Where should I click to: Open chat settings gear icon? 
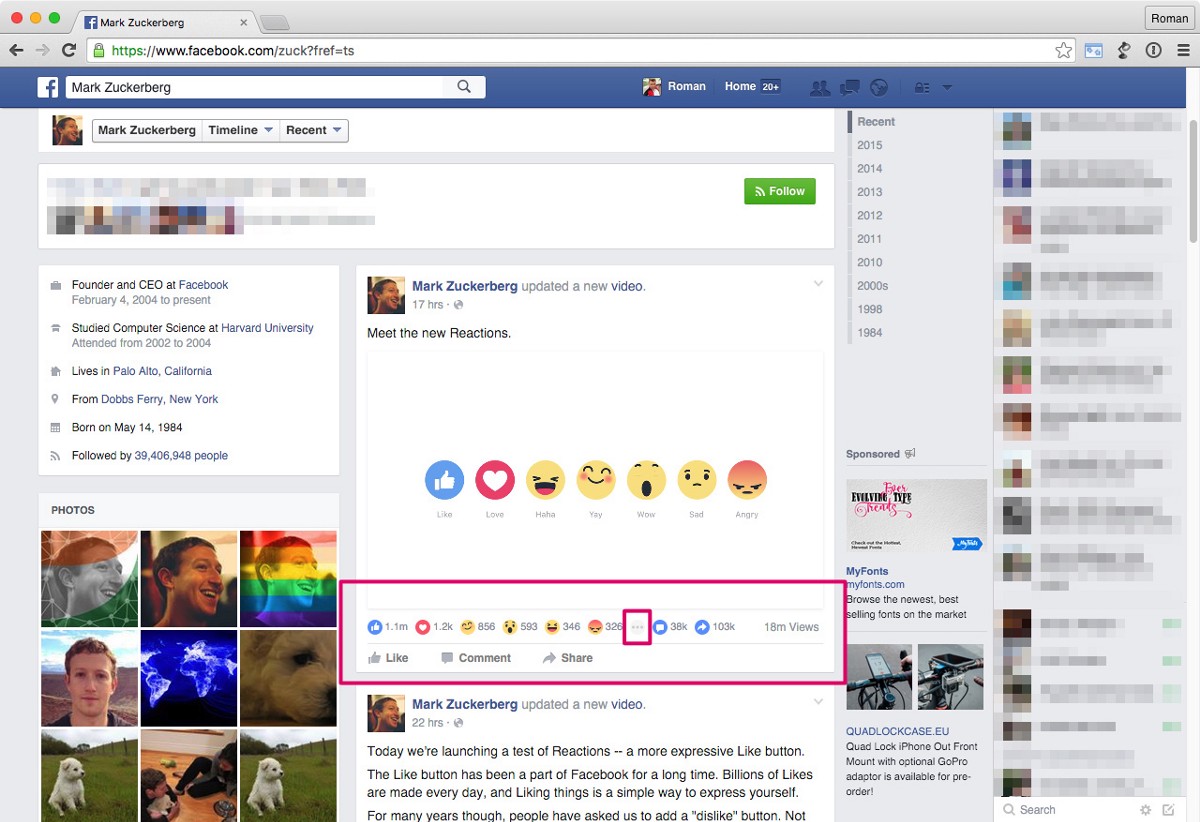click(x=1146, y=810)
